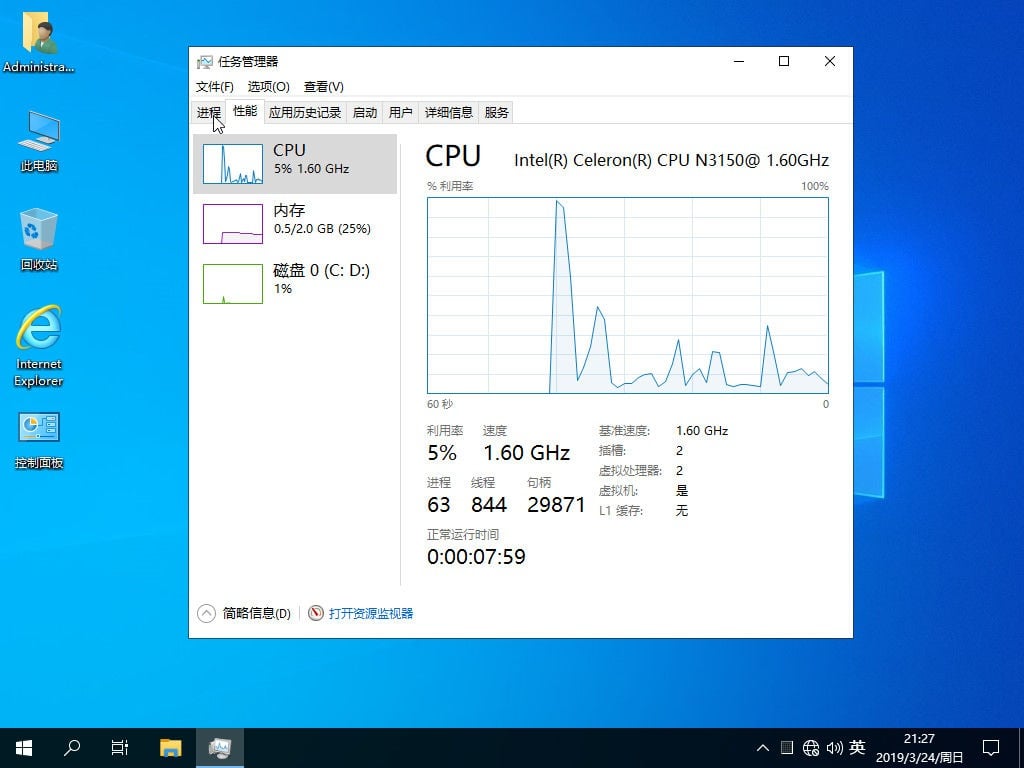
Task: Launch File Explorer from the taskbar
Action: [171, 748]
